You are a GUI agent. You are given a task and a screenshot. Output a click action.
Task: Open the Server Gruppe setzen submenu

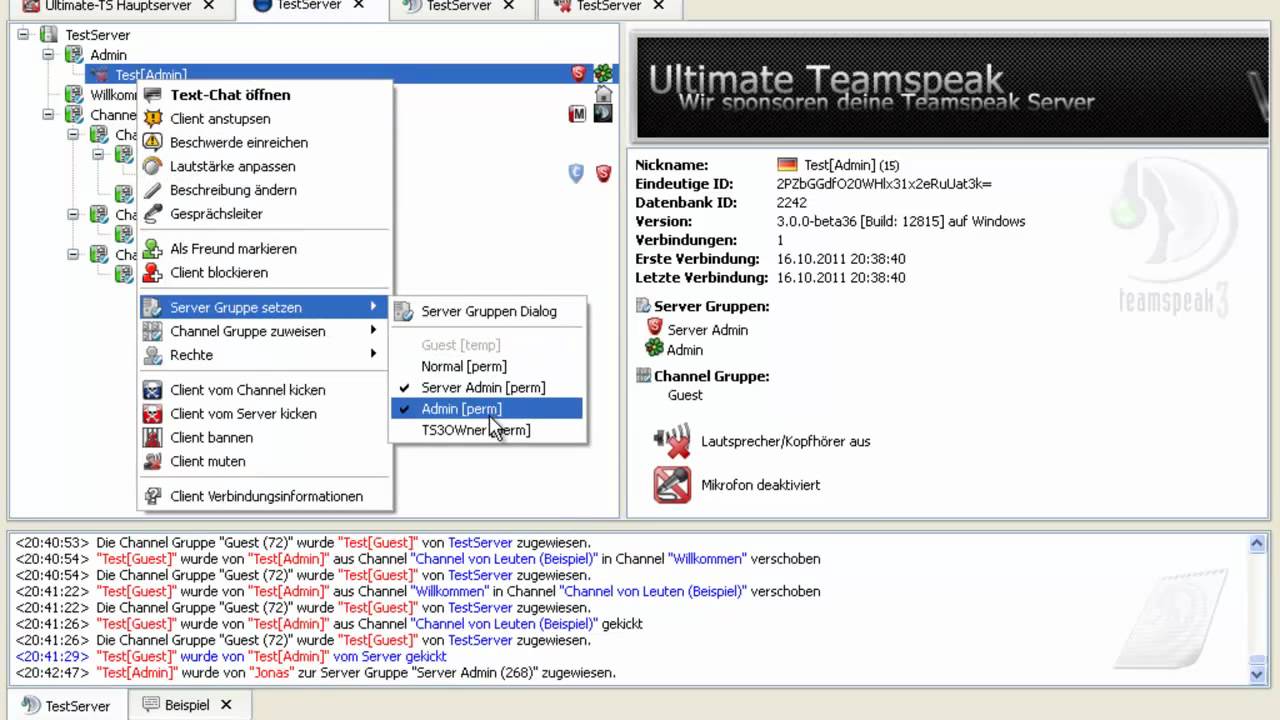(264, 307)
